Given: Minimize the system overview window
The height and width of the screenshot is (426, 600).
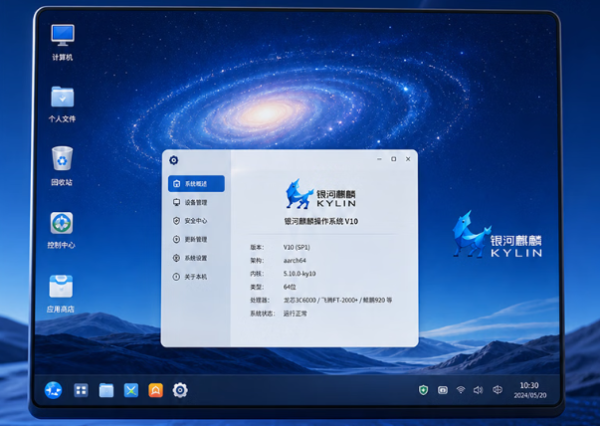Looking at the screenshot, I should (379, 159).
